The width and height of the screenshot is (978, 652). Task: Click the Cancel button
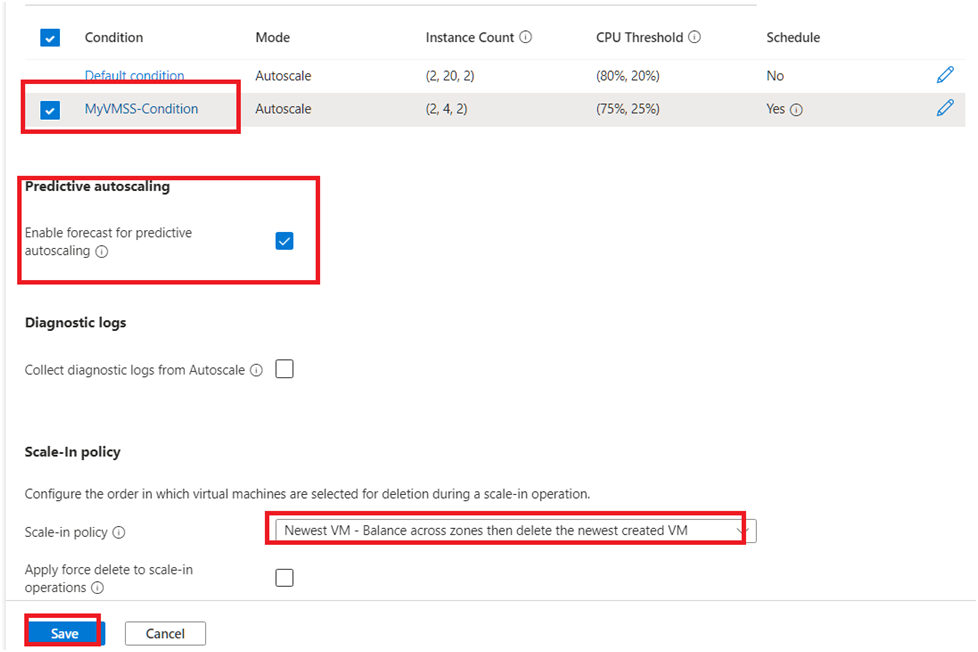165,633
